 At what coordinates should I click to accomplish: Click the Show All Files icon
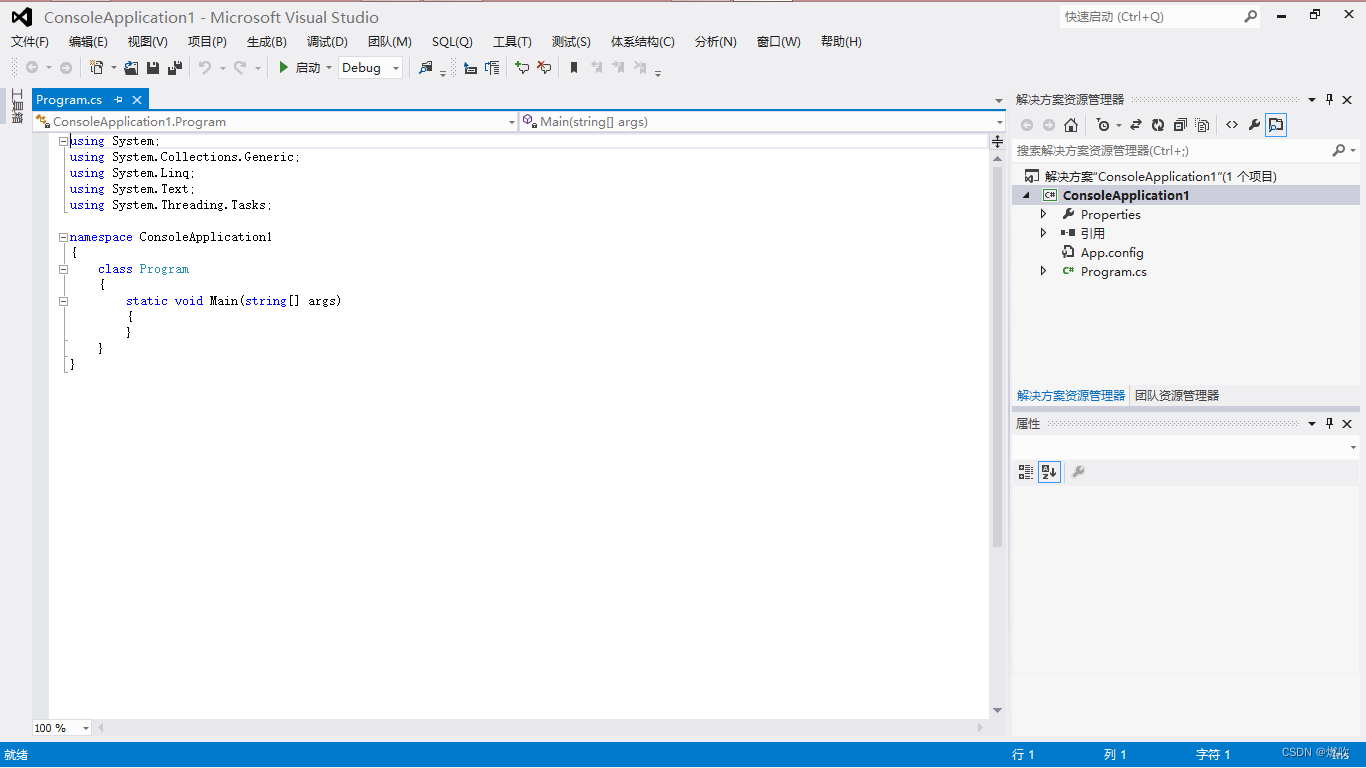[1202, 125]
